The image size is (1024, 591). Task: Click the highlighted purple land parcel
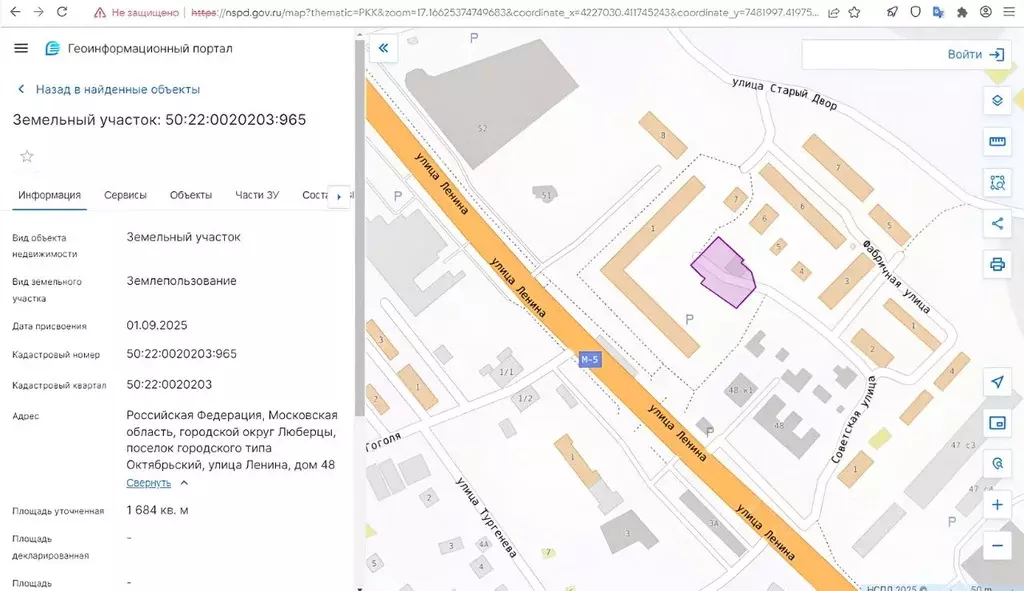click(x=721, y=270)
